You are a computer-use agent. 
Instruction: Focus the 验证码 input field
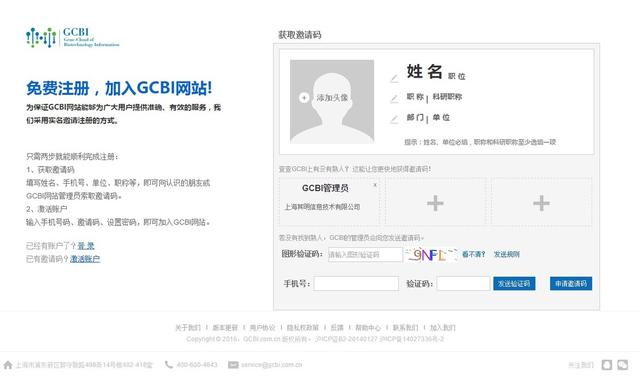point(463,283)
